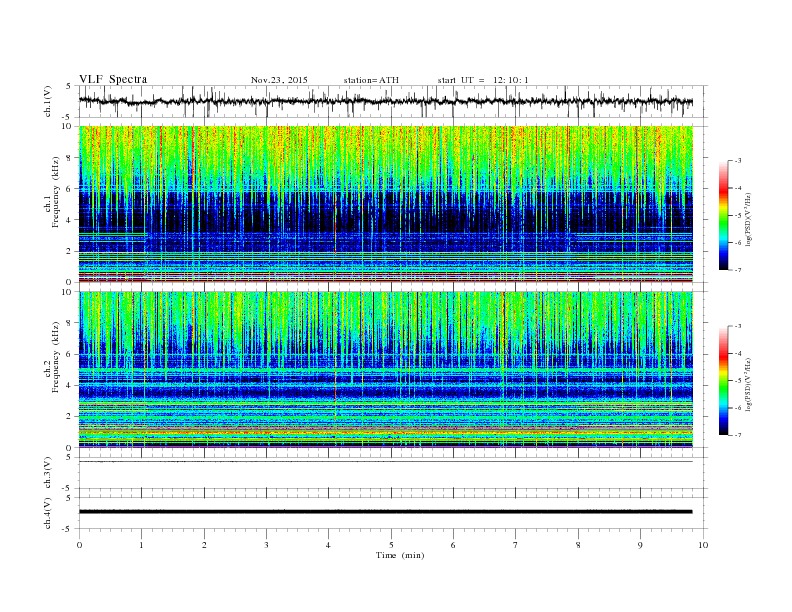Viewport: 792px width, 612px height.
Task: Click time axis tick label '8'
Action: click(578, 545)
